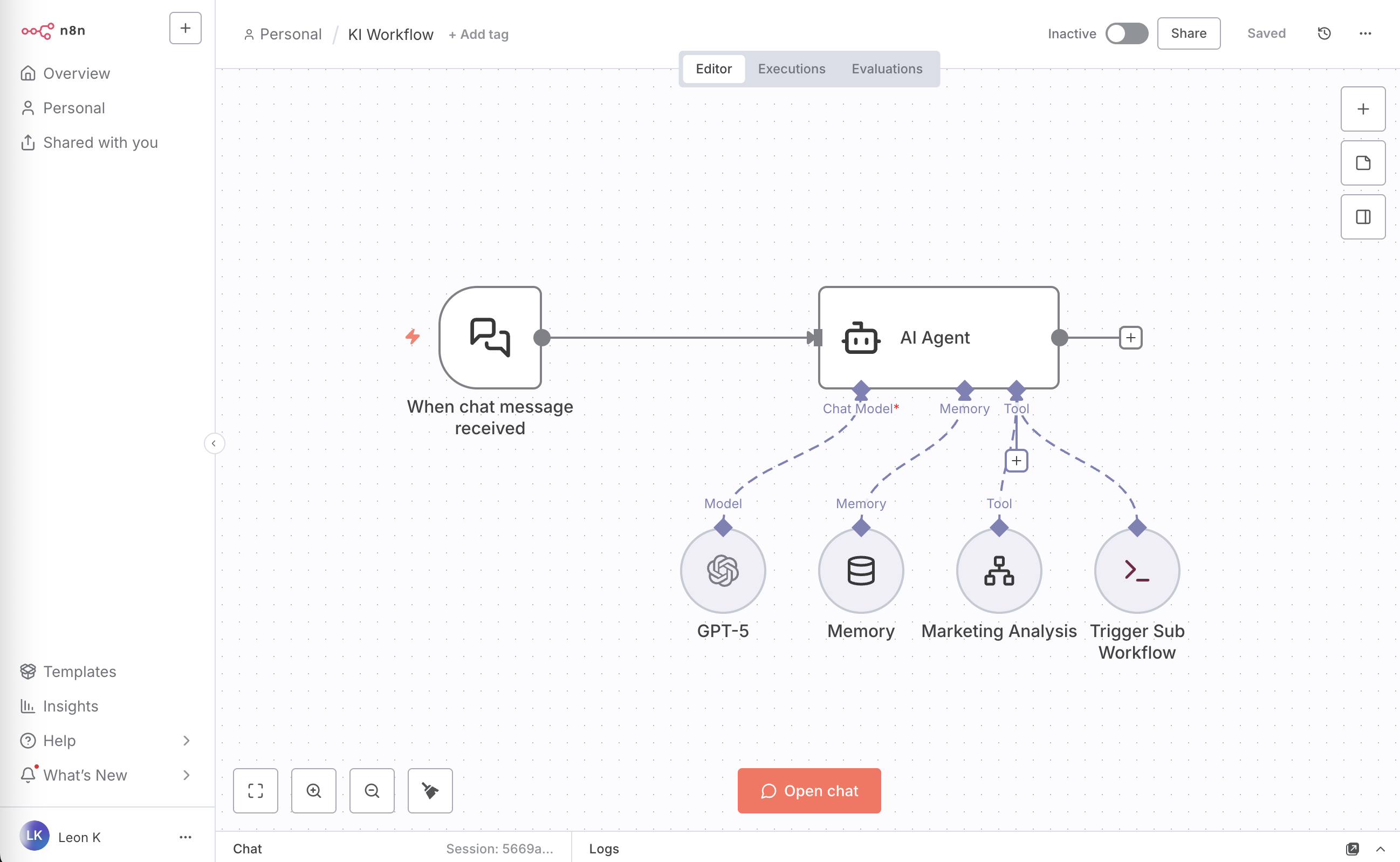This screenshot has height=862, width=1400.
Task: Open the Trigger Sub Workflow node
Action: click(x=1136, y=570)
